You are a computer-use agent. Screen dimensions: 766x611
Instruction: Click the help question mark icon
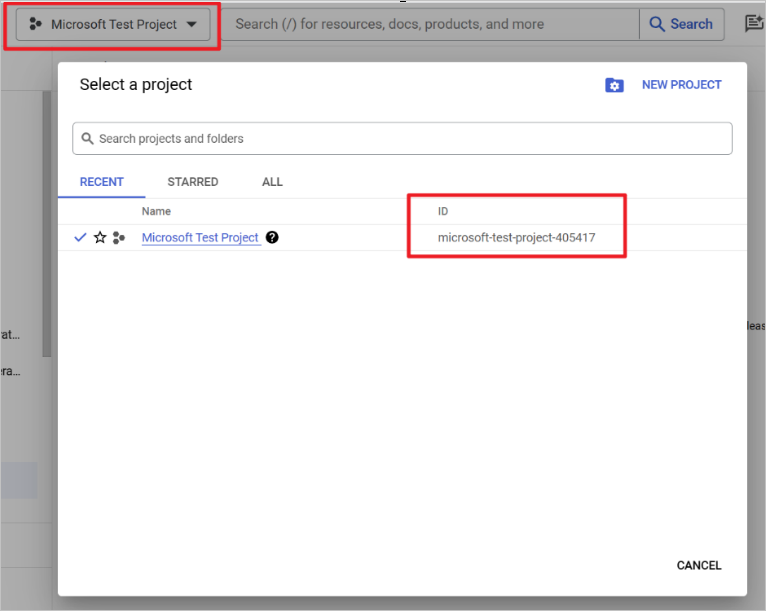(x=272, y=237)
